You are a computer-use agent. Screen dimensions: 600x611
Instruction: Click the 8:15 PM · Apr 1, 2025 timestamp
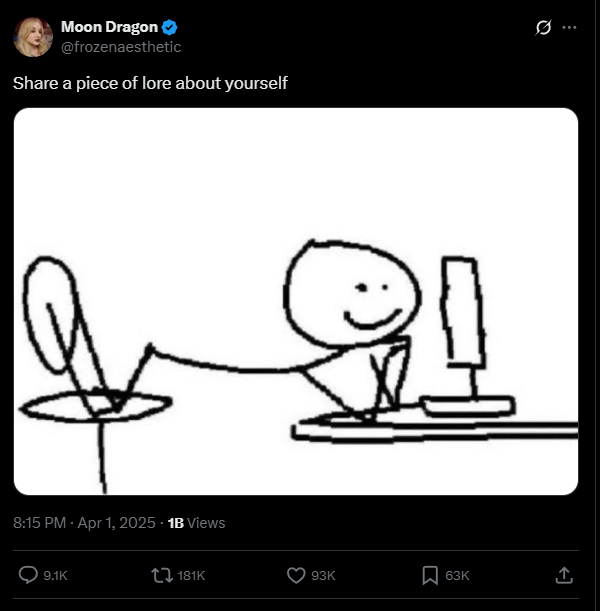(x=86, y=522)
